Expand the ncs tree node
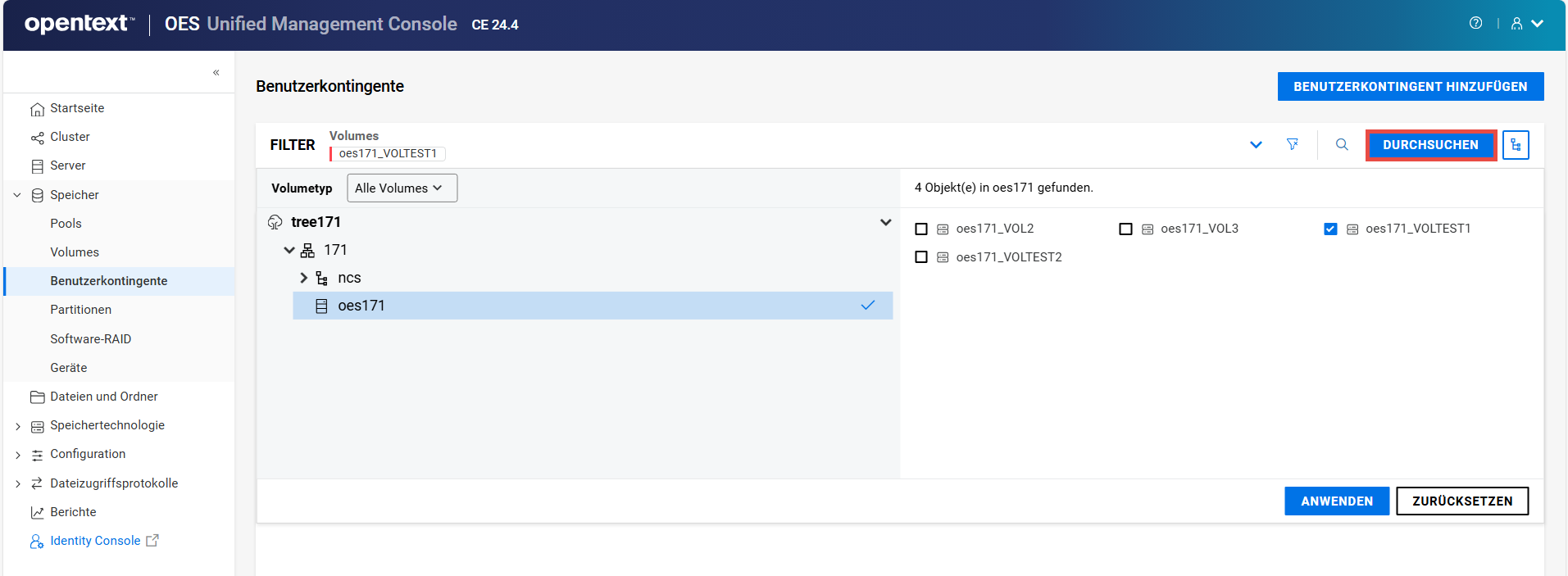Image resolution: width=1568 pixels, height=576 pixels. click(303, 278)
